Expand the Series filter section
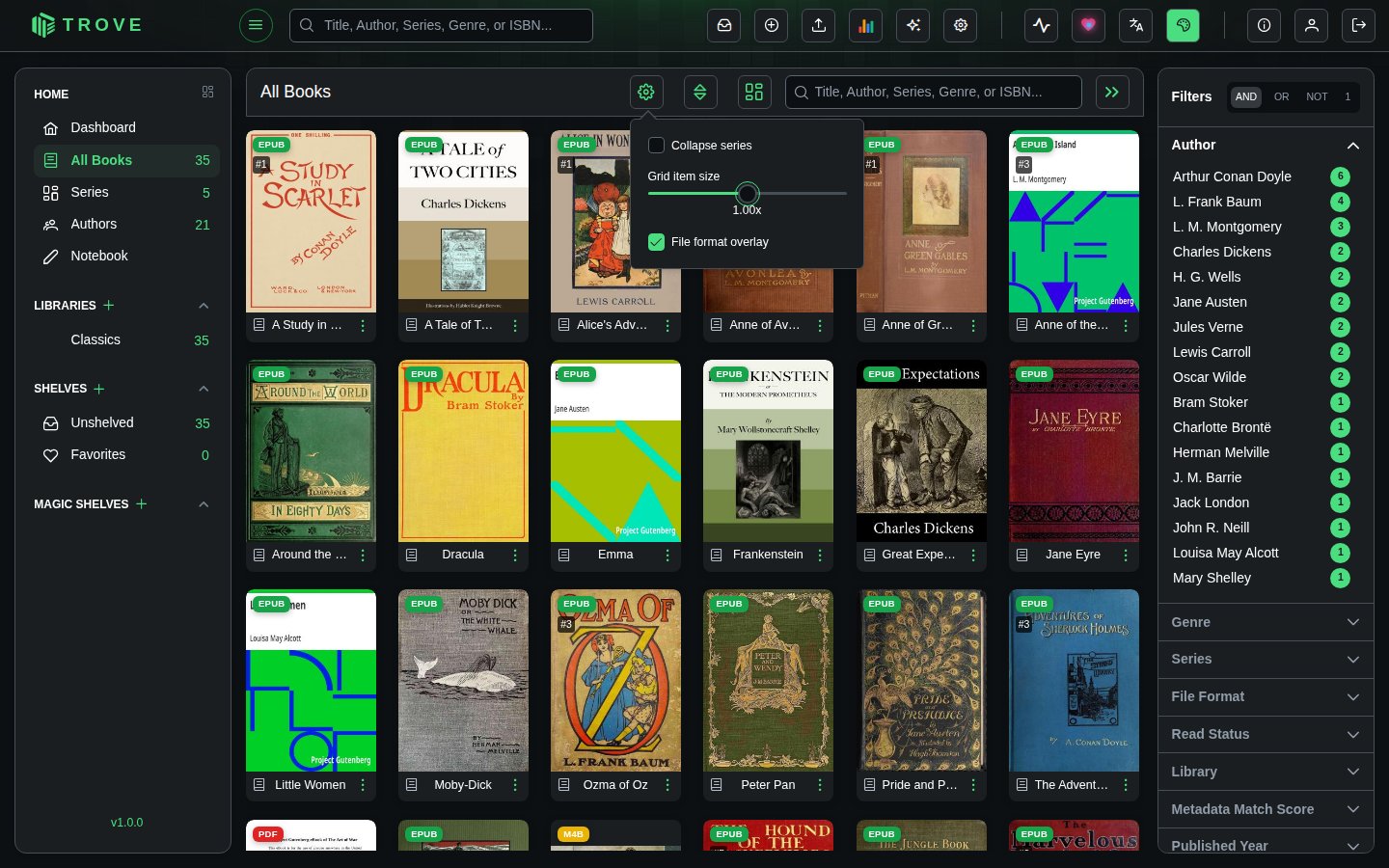1389x868 pixels. tap(1266, 659)
